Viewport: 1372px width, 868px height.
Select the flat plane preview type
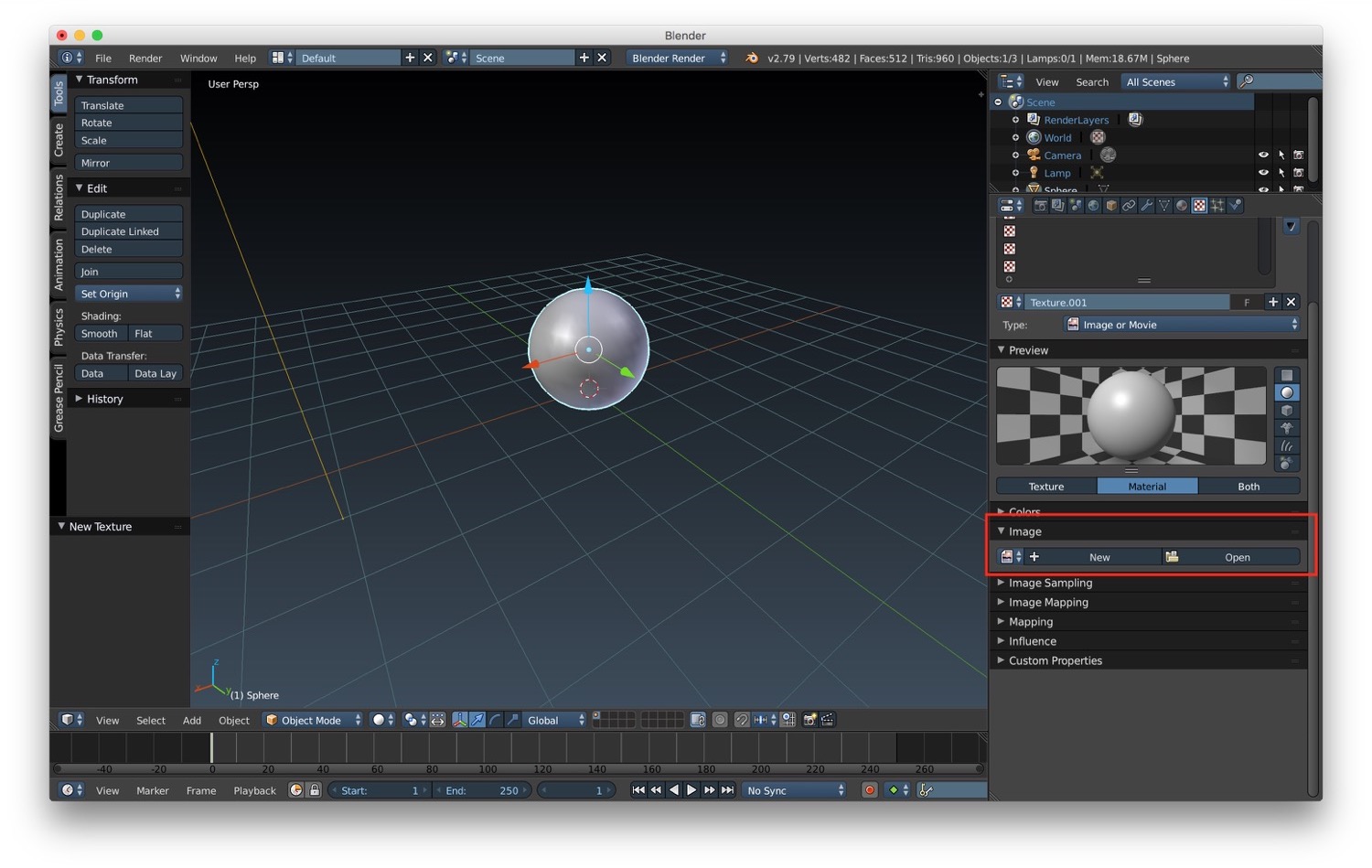[x=1287, y=375]
